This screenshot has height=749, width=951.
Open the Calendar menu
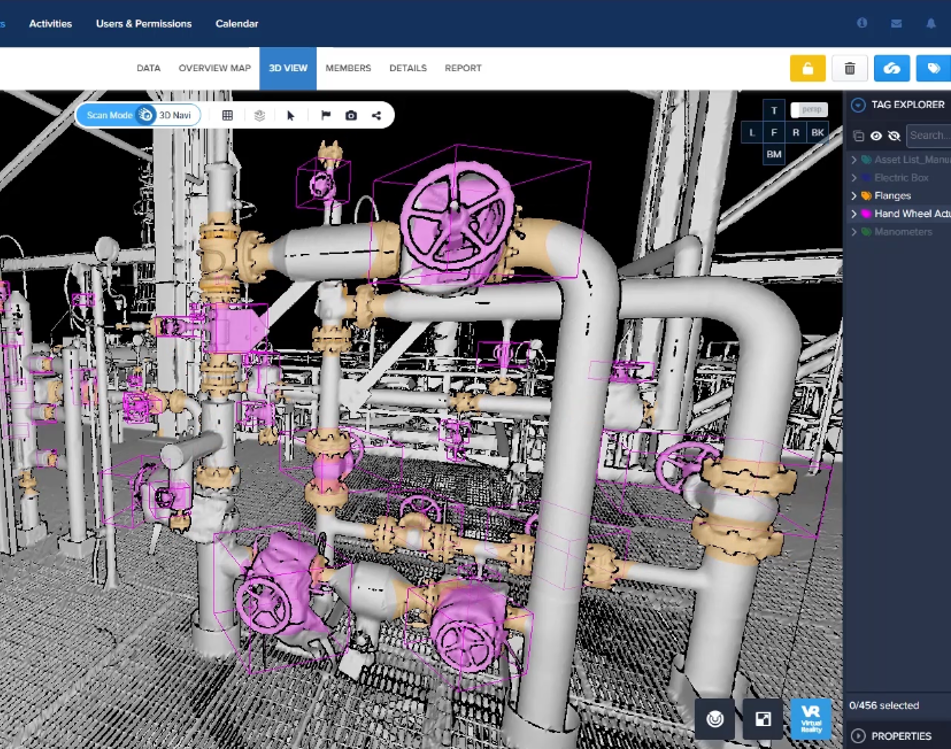click(237, 24)
